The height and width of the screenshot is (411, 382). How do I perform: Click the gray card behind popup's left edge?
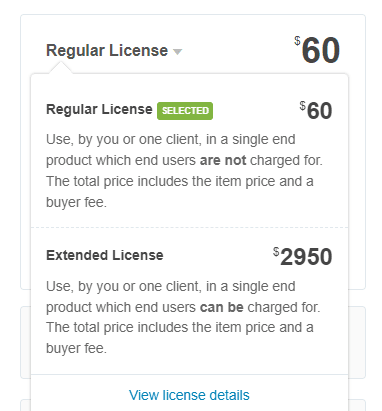[x=25, y=343]
